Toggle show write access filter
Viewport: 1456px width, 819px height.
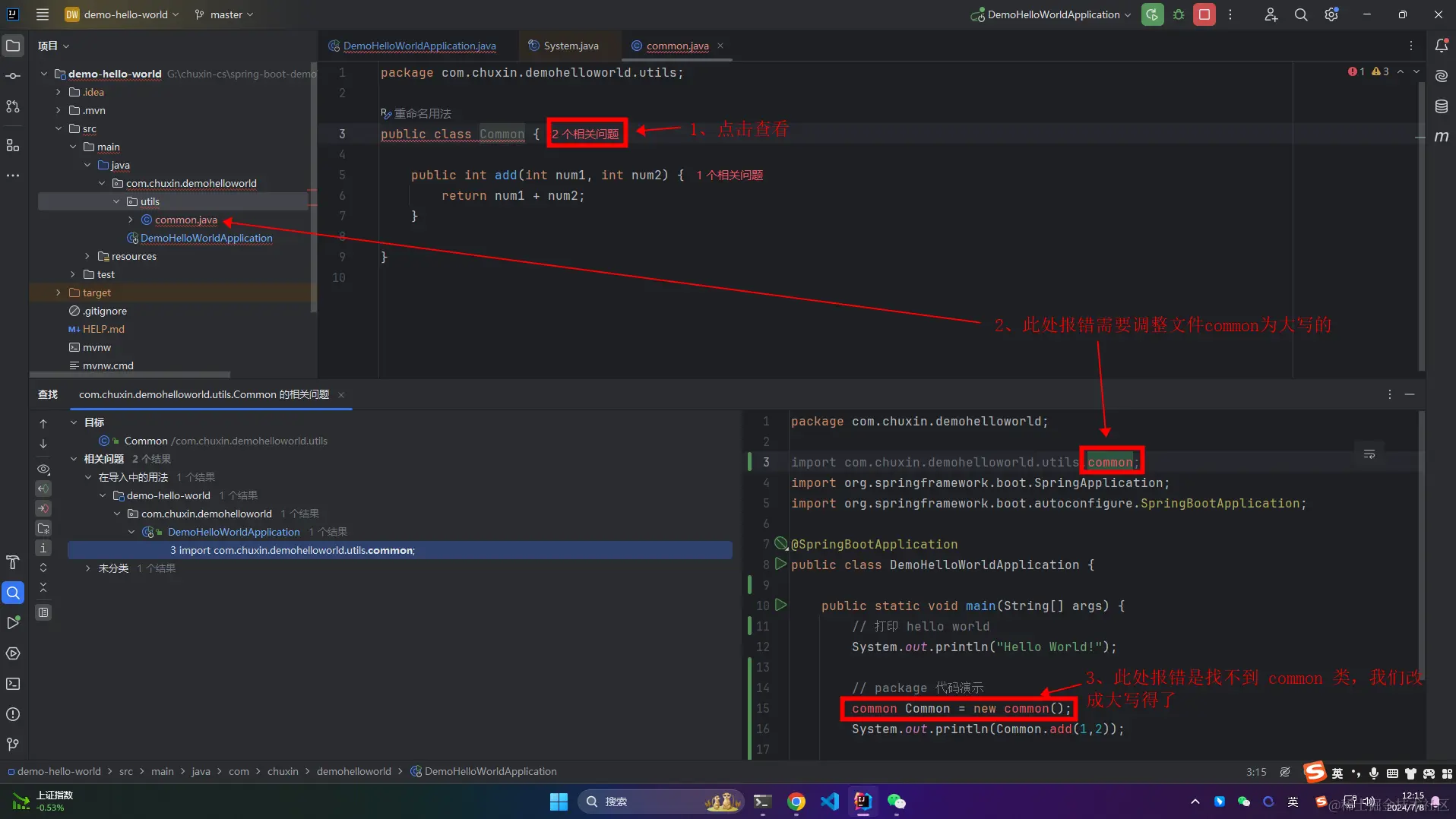pos(43,508)
